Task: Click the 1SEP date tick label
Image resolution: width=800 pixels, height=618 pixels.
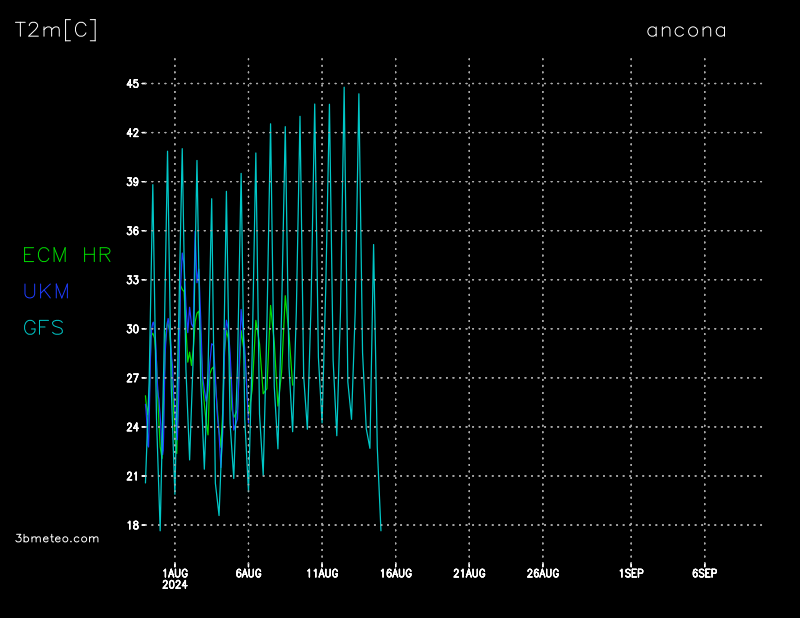Action: (x=631, y=573)
